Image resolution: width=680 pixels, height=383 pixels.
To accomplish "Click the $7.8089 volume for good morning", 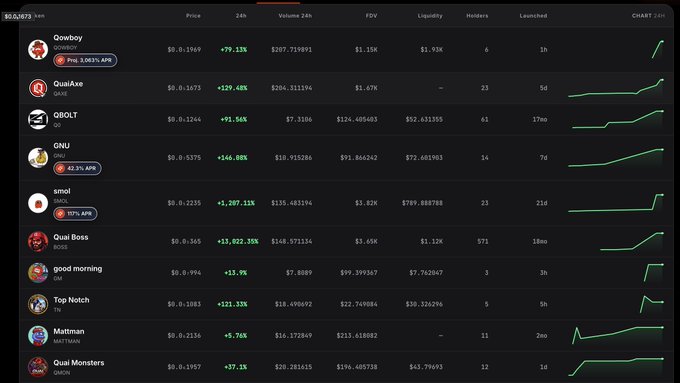I will point(299,273).
